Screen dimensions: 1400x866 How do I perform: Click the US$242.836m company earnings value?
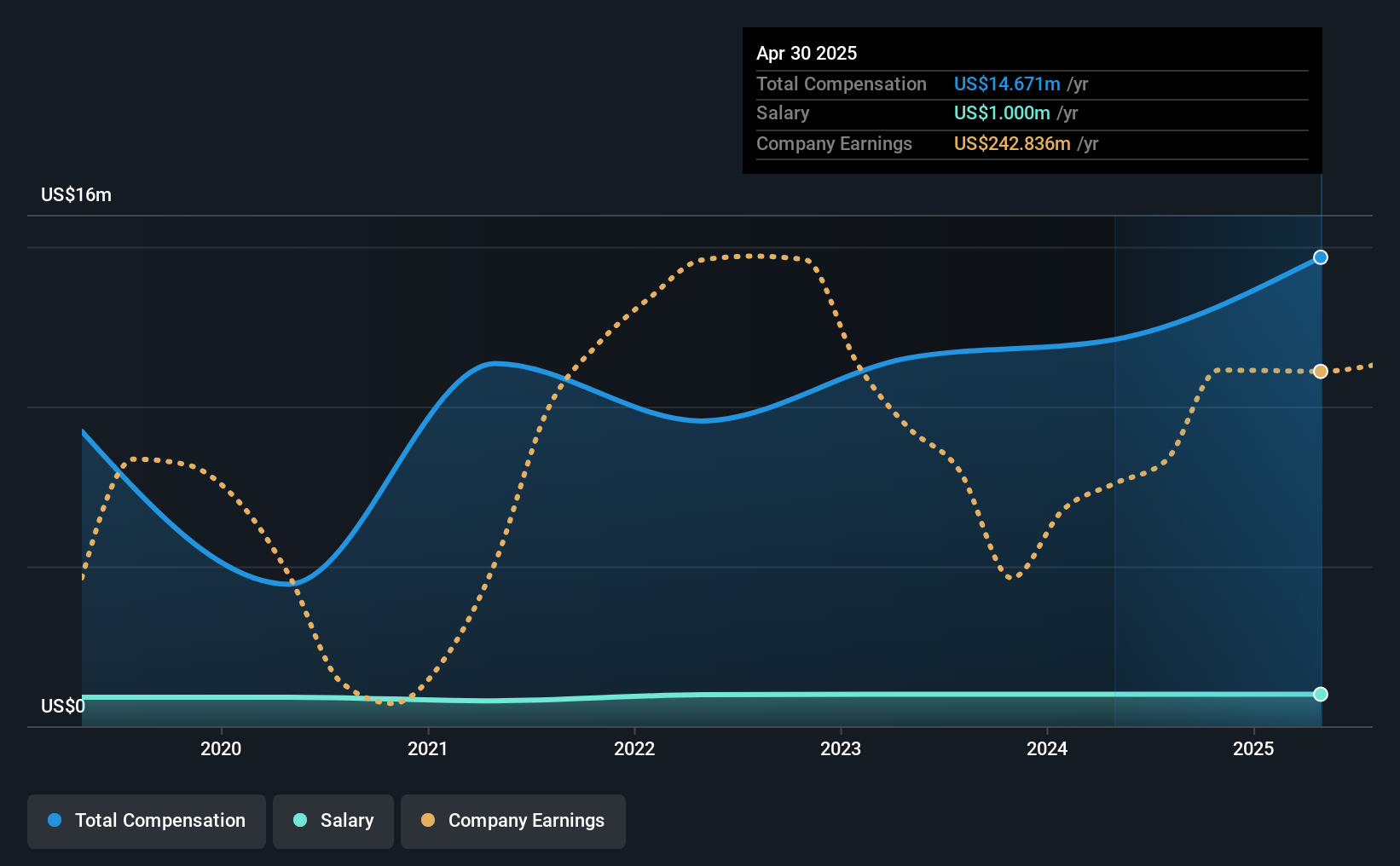coord(1012,143)
